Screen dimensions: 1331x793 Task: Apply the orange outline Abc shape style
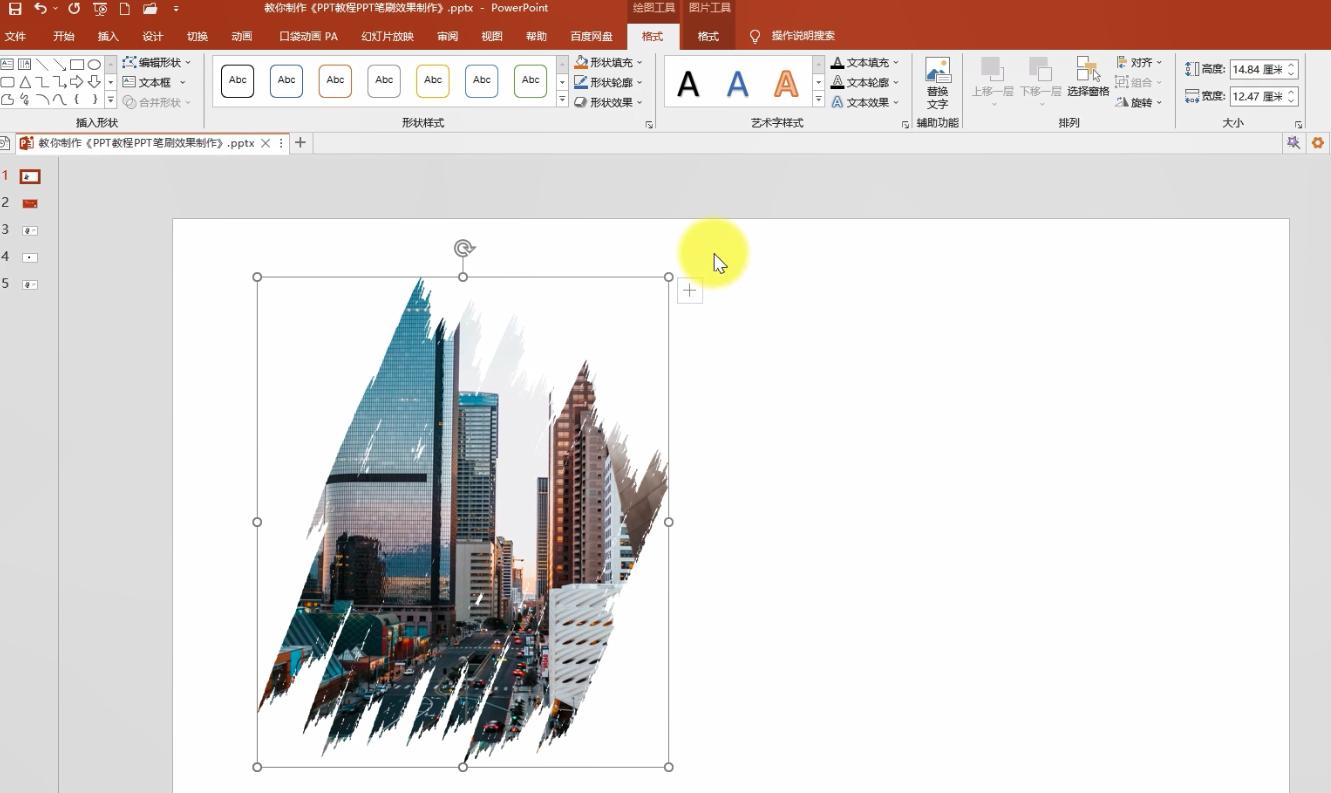click(335, 80)
